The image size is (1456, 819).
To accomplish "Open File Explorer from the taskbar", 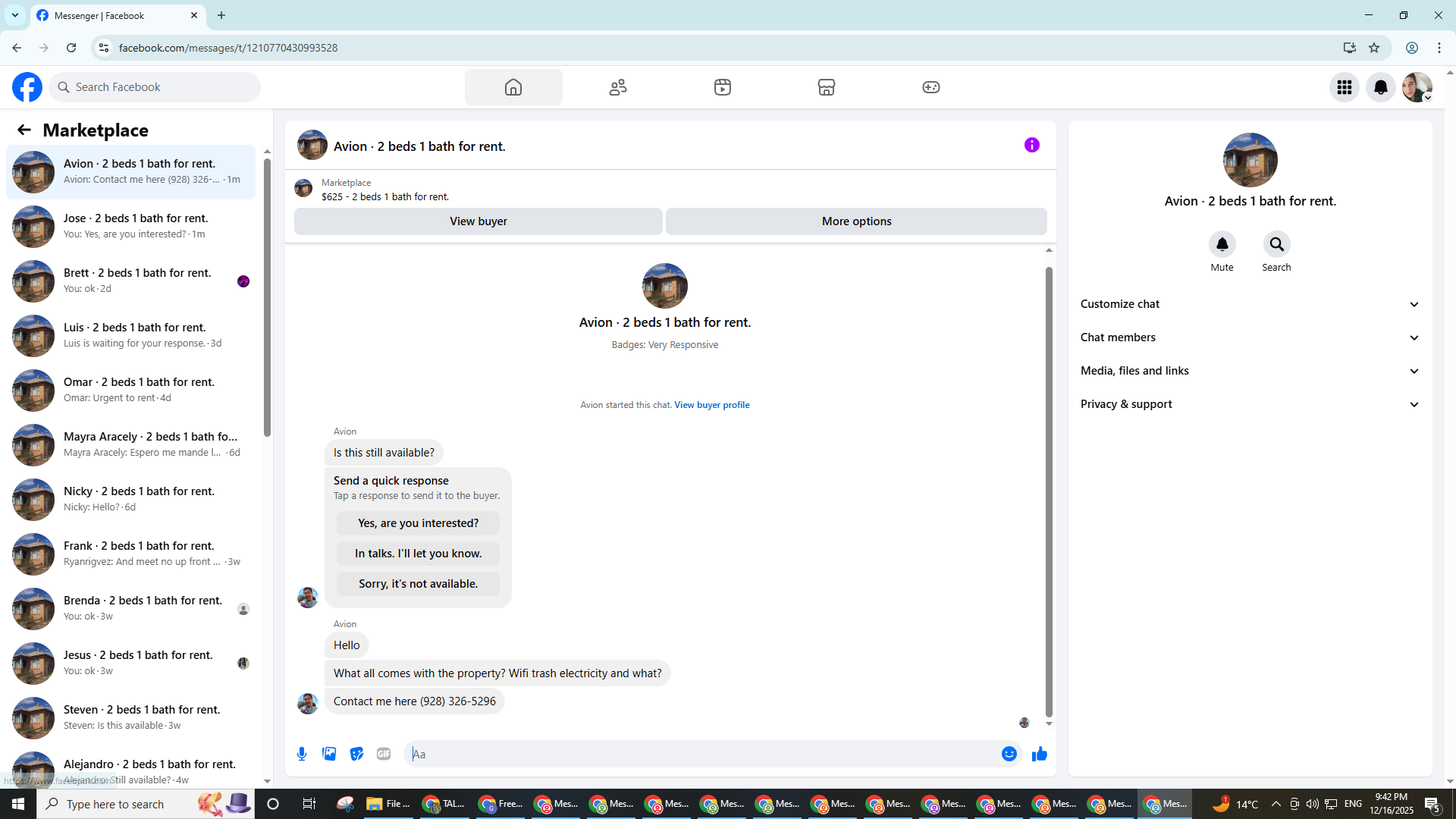I will tap(388, 804).
